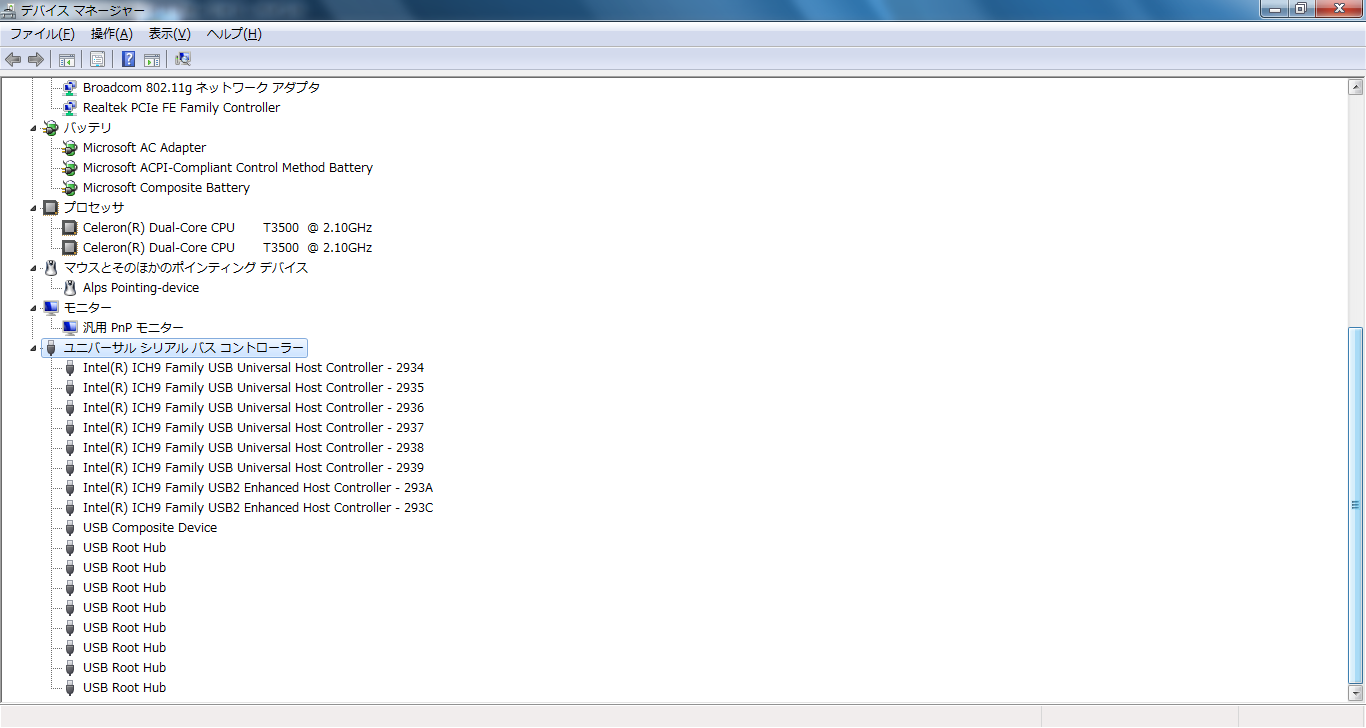This screenshot has width=1366, height=728.
Task: Collapse the プロセッサ category
Action: pyautogui.click(x=34, y=208)
